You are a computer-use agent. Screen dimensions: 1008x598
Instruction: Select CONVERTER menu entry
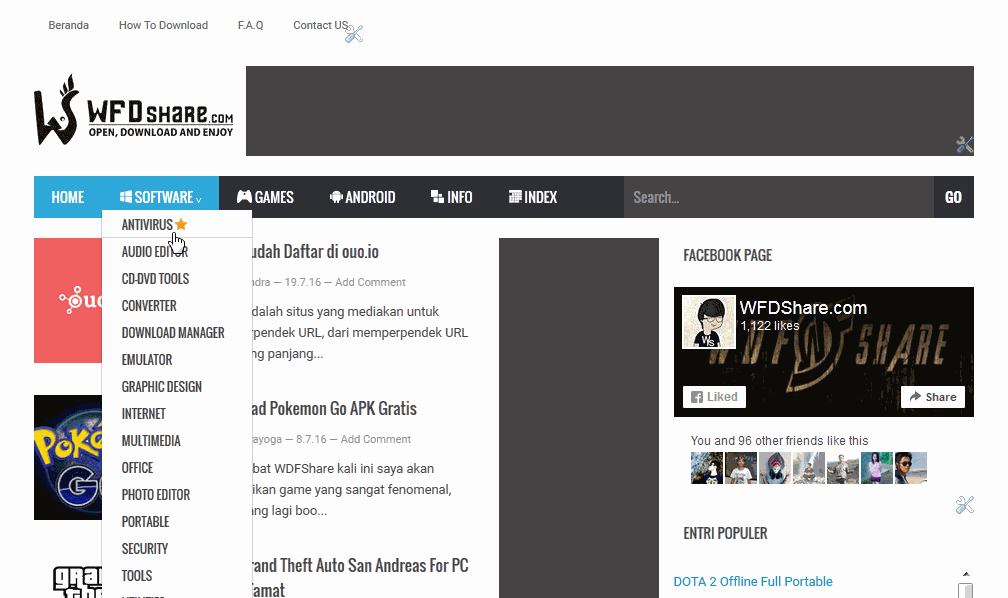coord(148,305)
